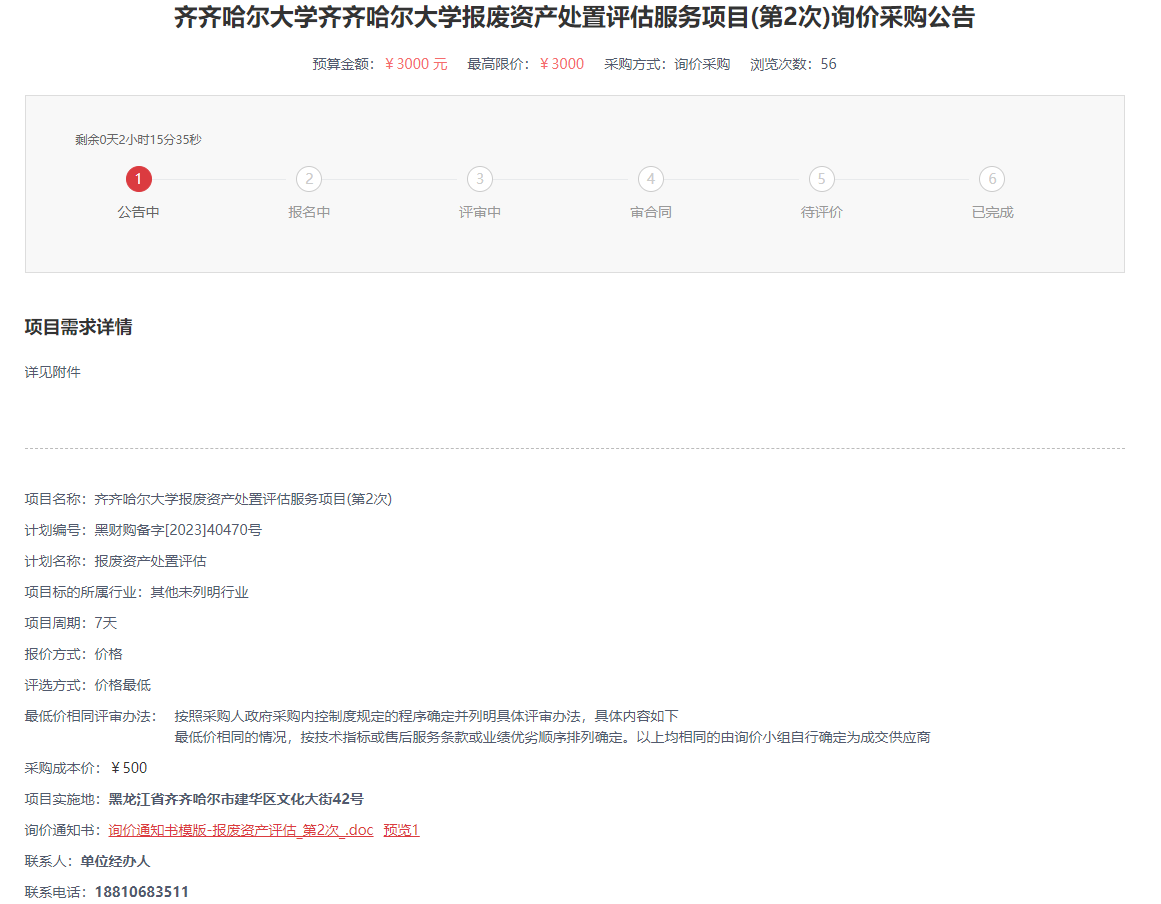Click the 报名中 stage label
Image resolution: width=1161 pixels, height=904 pixels.
(x=309, y=212)
